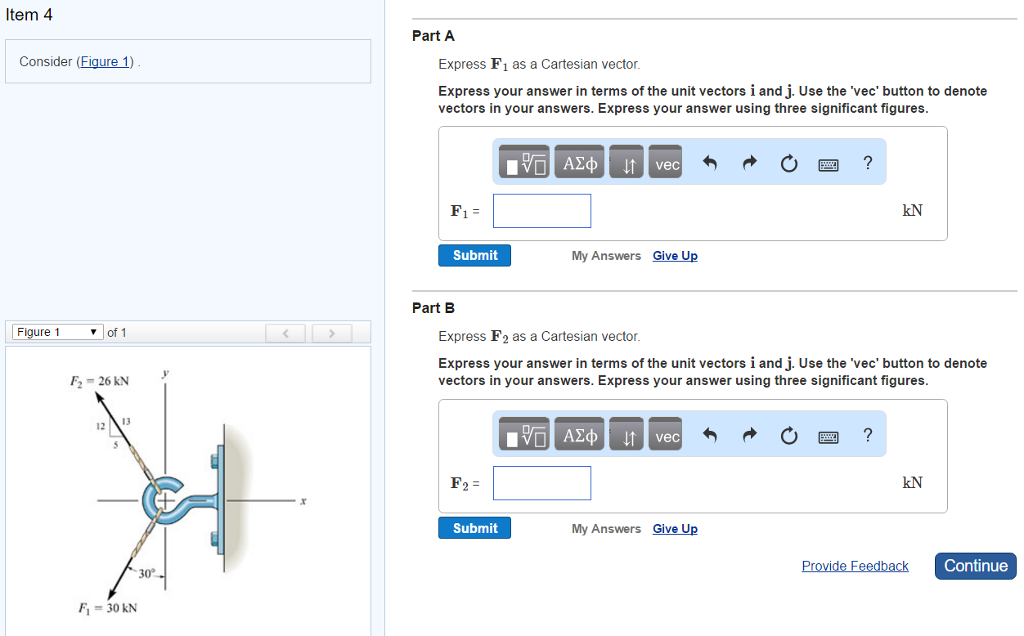Give Up on Part B

(675, 529)
